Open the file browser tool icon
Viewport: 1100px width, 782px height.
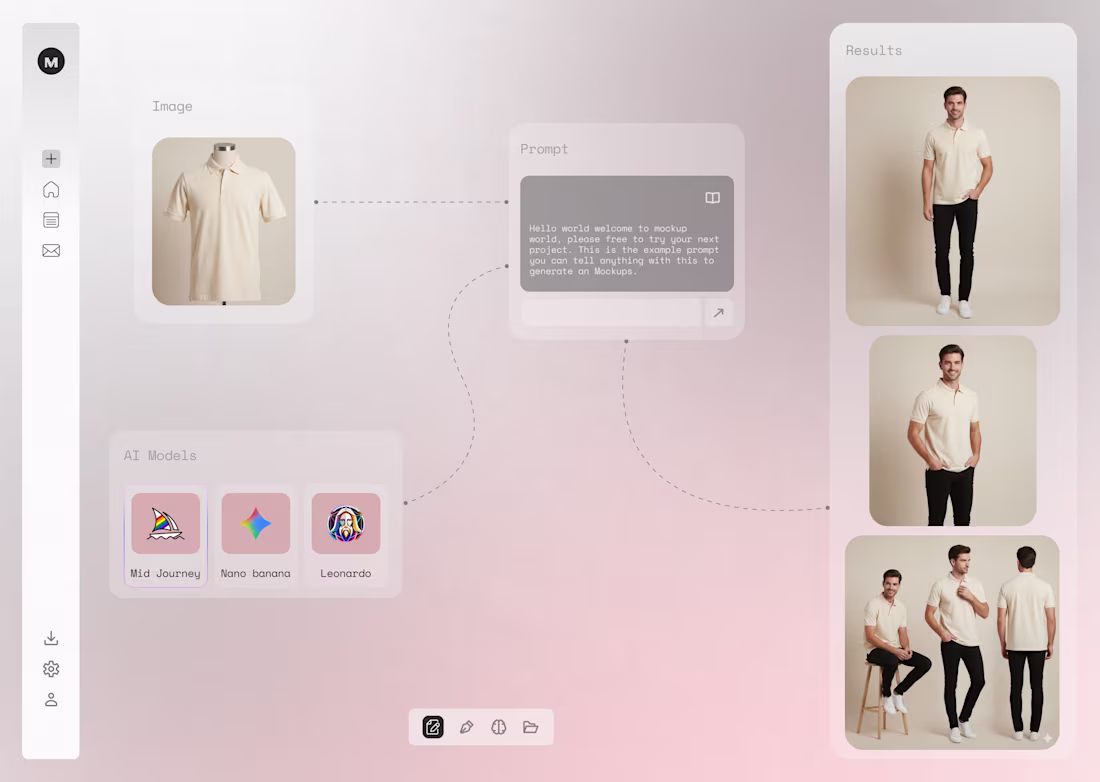(x=531, y=727)
